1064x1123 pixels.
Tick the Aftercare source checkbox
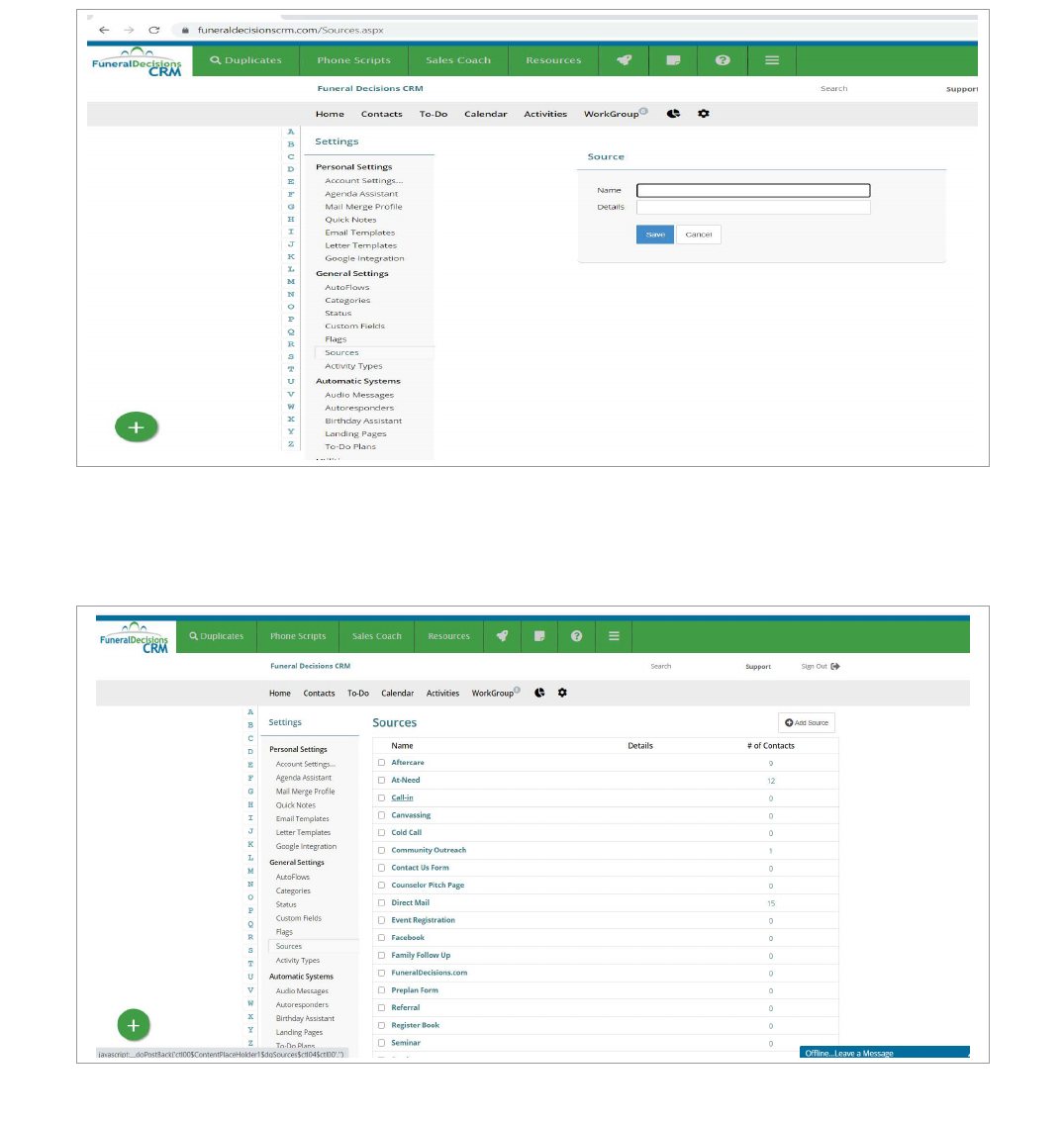click(381, 763)
